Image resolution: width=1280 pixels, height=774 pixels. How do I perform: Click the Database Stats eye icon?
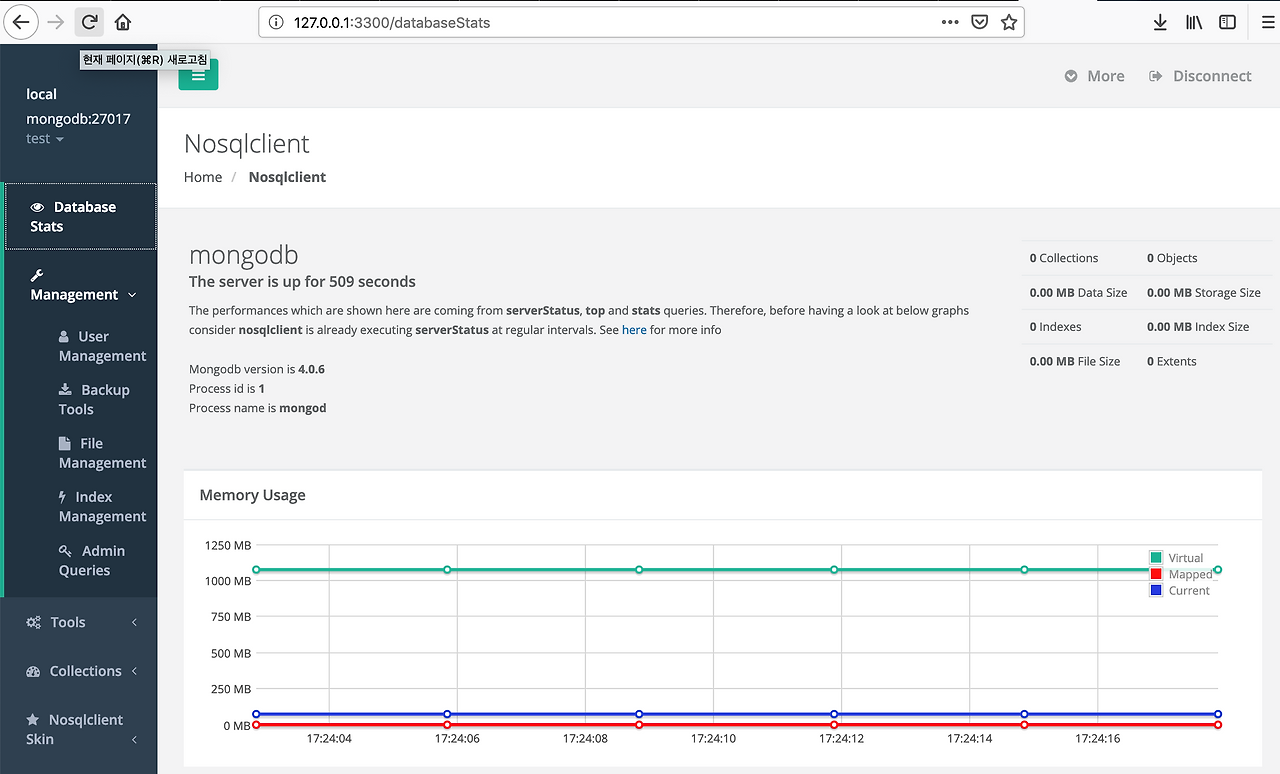pyautogui.click(x=38, y=207)
